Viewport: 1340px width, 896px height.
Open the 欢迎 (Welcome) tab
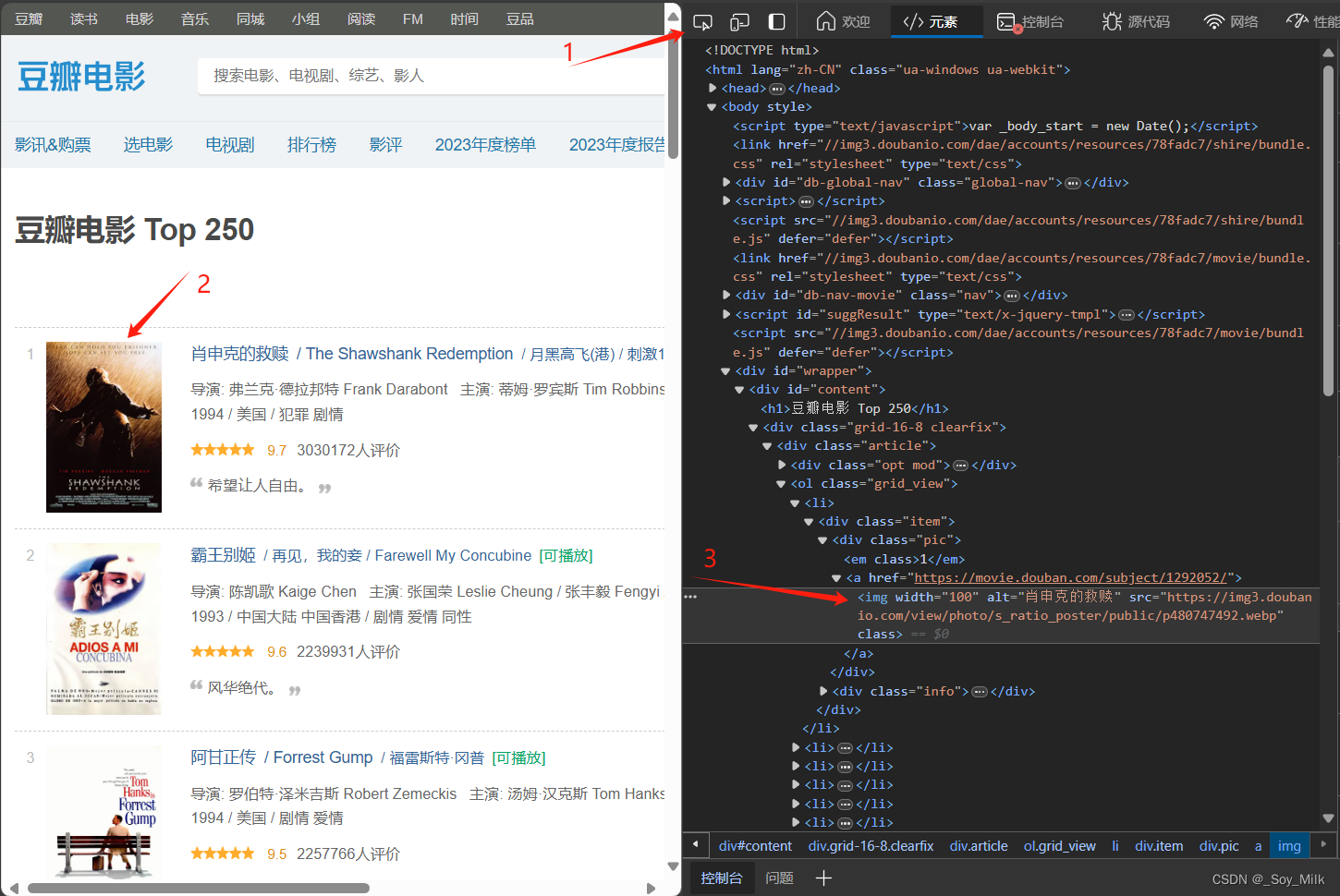pos(843,21)
